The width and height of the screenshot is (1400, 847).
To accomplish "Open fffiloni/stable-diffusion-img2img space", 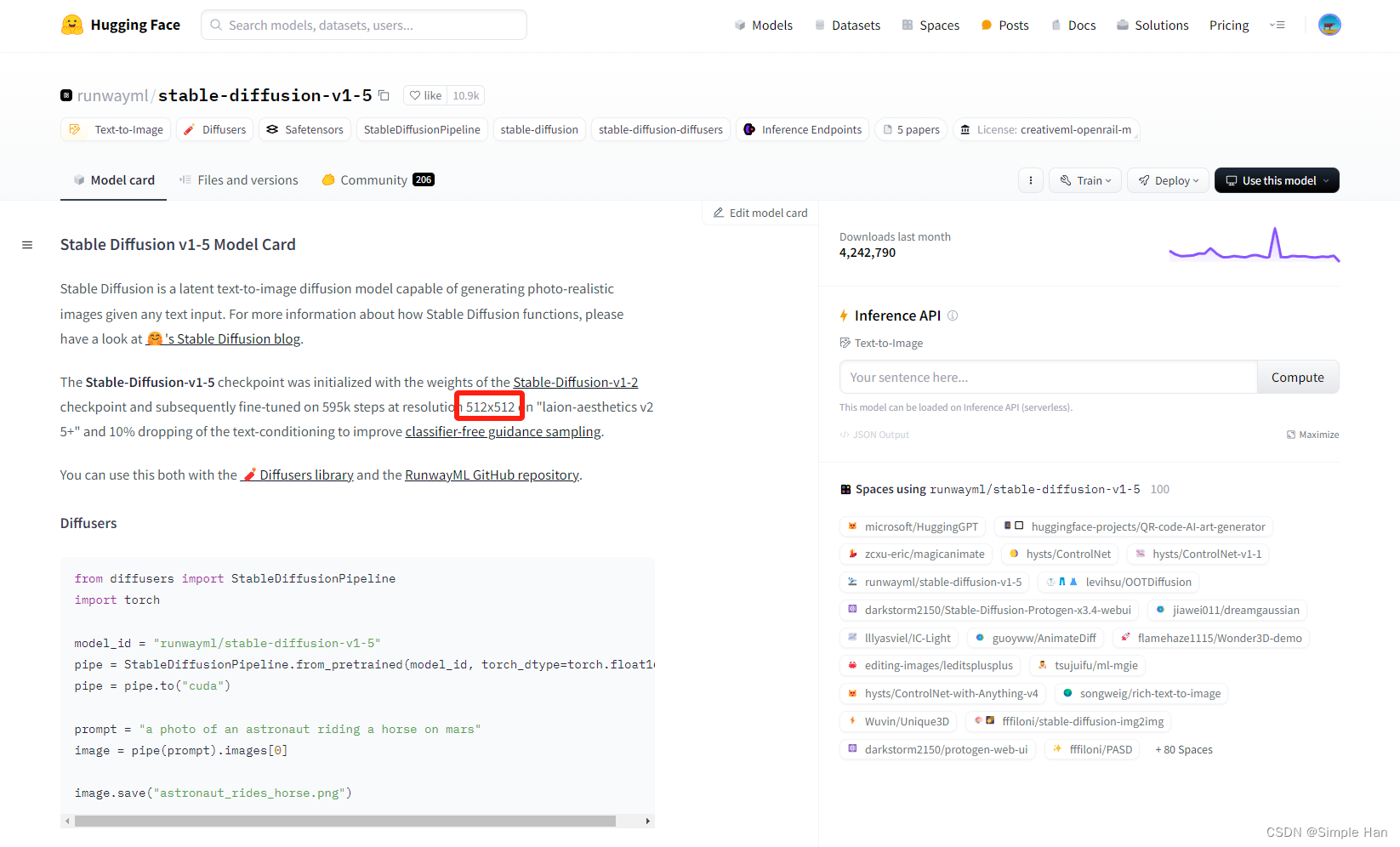I will (x=1069, y=721).
